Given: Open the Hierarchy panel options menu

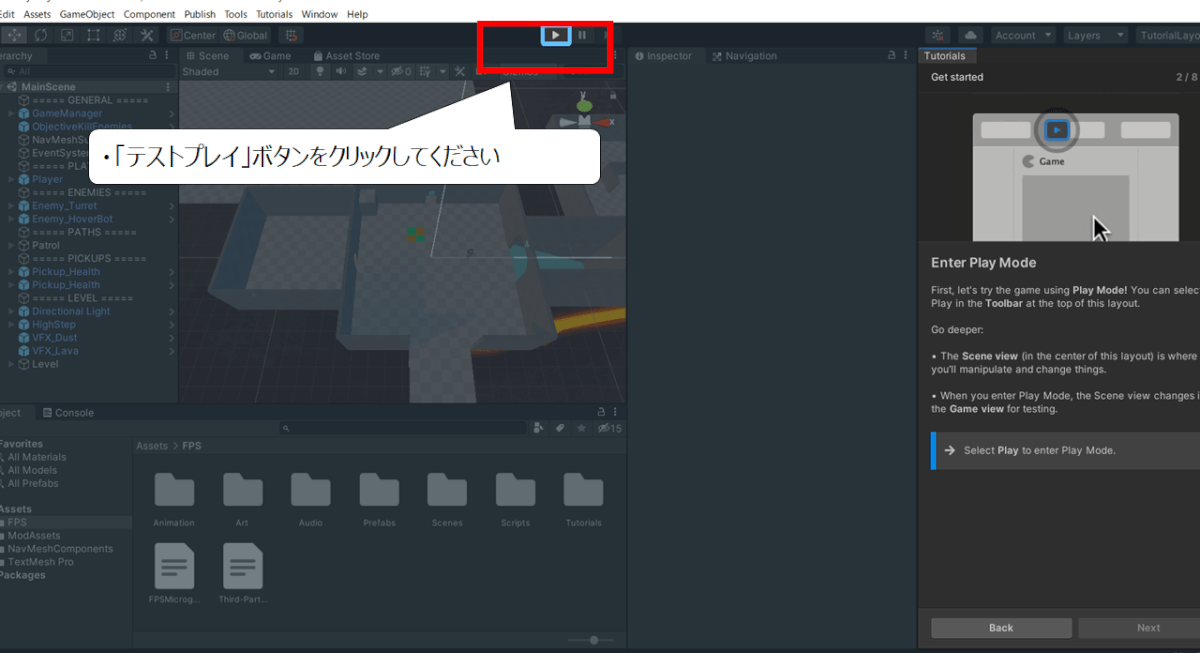Looking at the screenshot, I should click(168, 56).
